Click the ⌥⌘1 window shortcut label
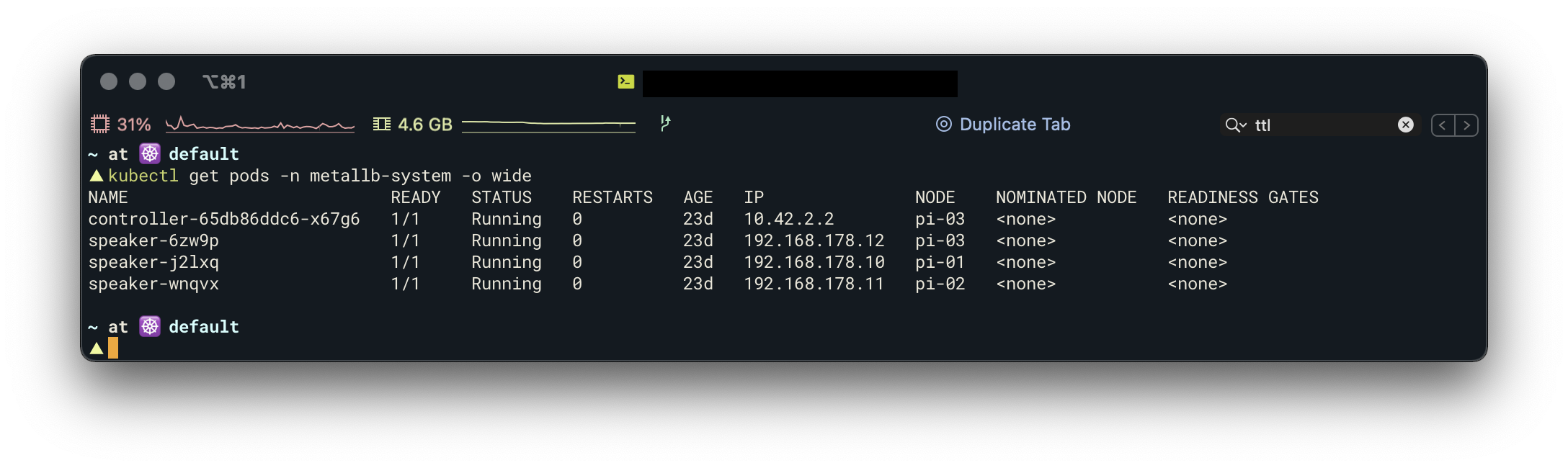 point(224,82)
